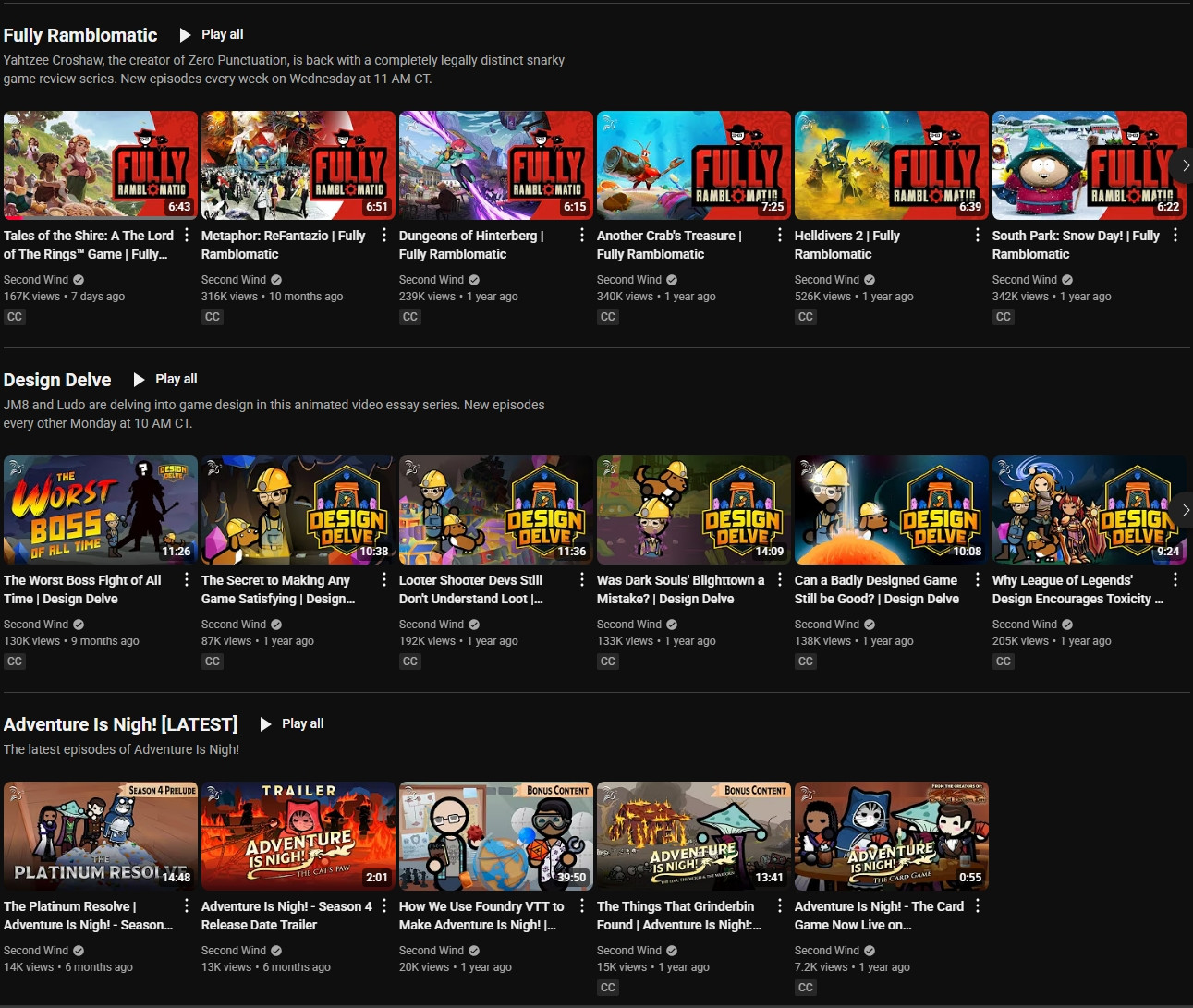Open Second Wind channel under Looter Shooter video
1193x1008 pixels.
click(x=432, y=625)
